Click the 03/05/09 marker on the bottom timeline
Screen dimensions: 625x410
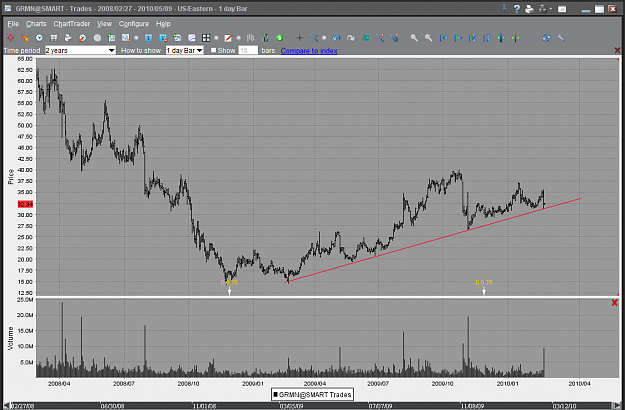[x=291, y=406]
